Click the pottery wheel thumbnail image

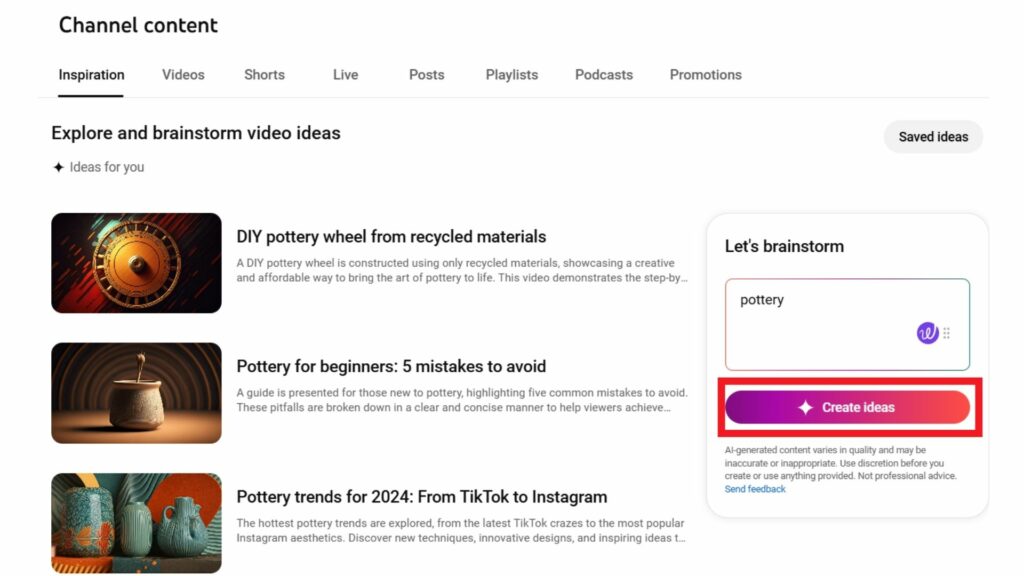pyautogui.click(x=136, y=262)
